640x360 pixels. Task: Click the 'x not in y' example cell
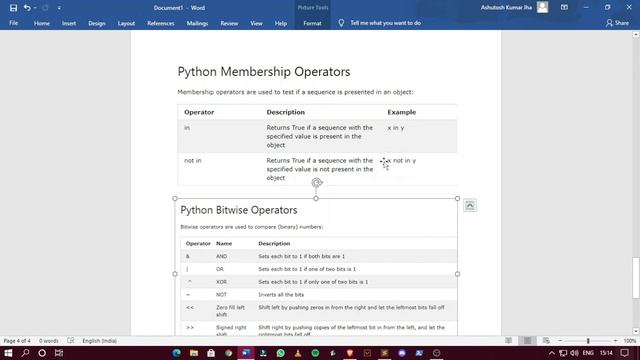tap(401, 160)
